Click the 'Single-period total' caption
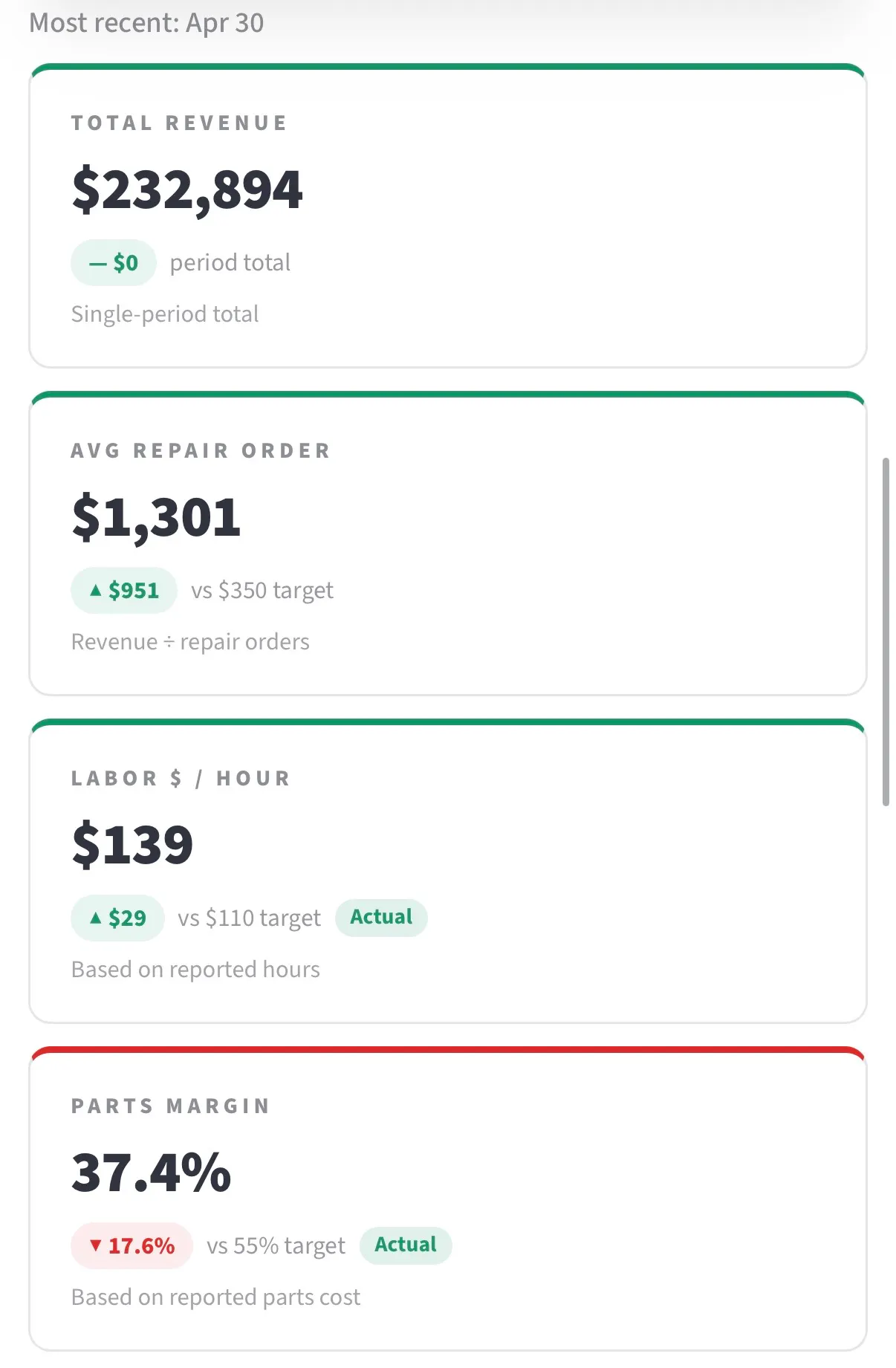This screenshot has height=1368, width=896. pos(165,314)
